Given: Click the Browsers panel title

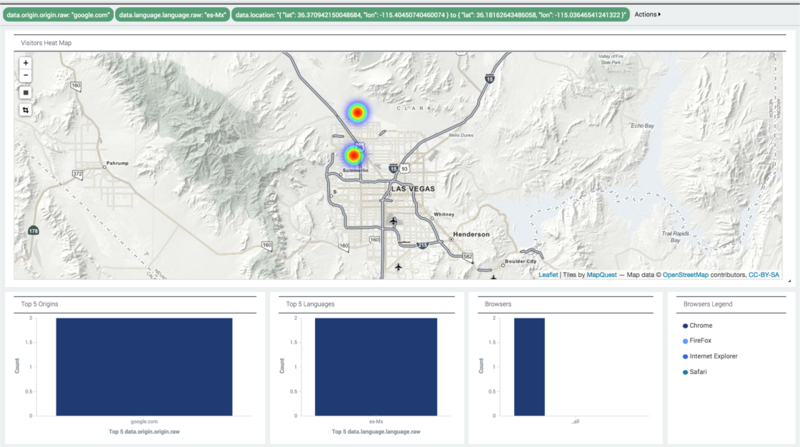Looking at the screenshot, I should [497, 304].
